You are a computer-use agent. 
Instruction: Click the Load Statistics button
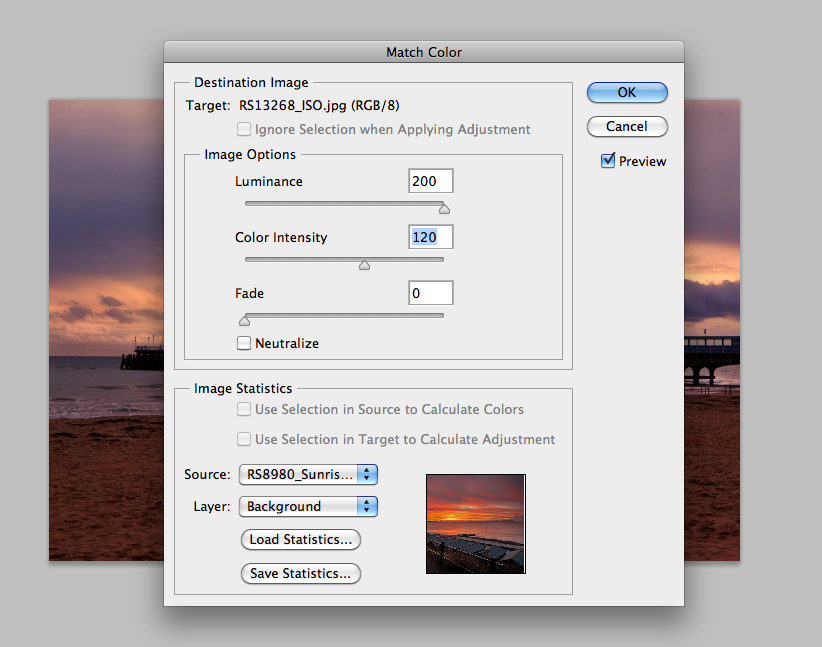click(300, 539)
